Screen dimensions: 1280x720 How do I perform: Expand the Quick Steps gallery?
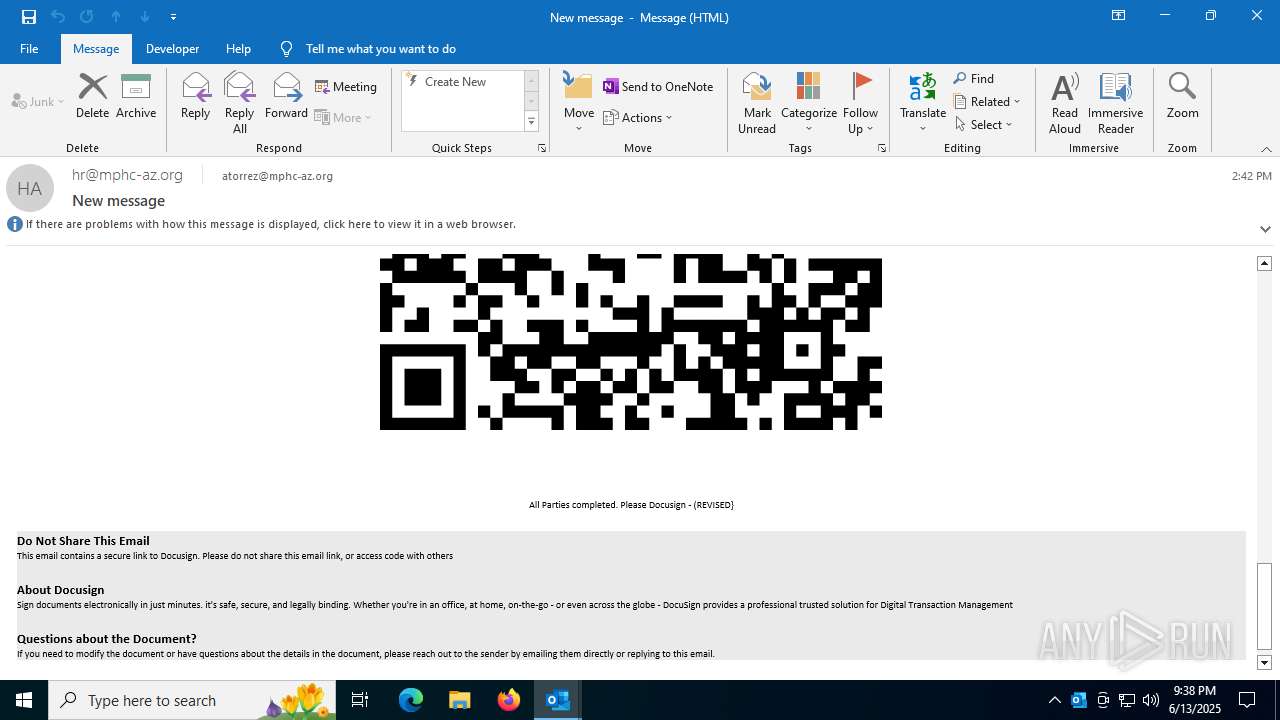pyautogui.click(x=531, y=122)
